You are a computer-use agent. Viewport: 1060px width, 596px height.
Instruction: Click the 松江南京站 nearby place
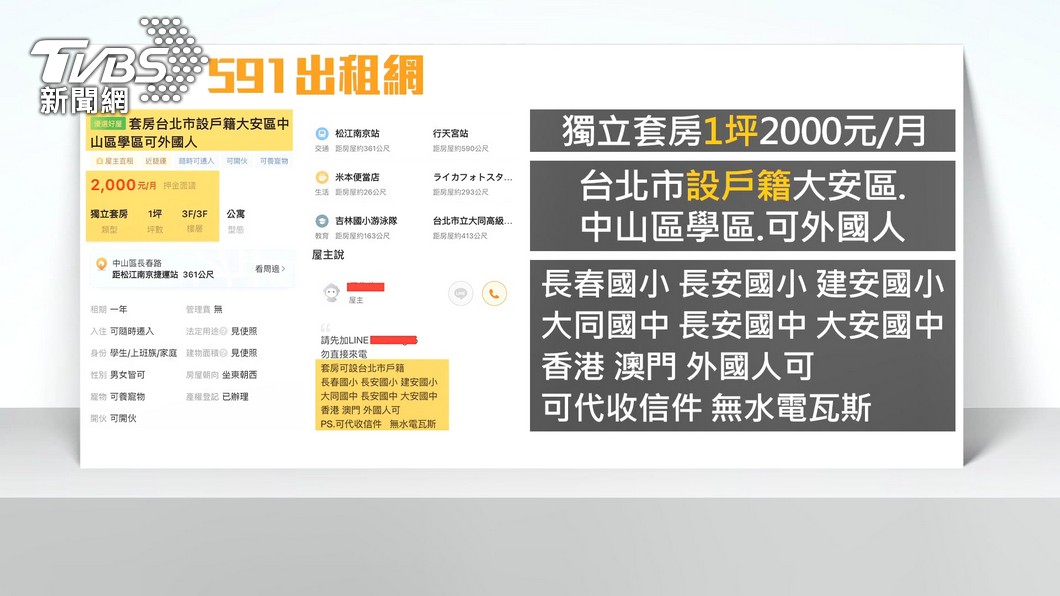pos(358,134)
